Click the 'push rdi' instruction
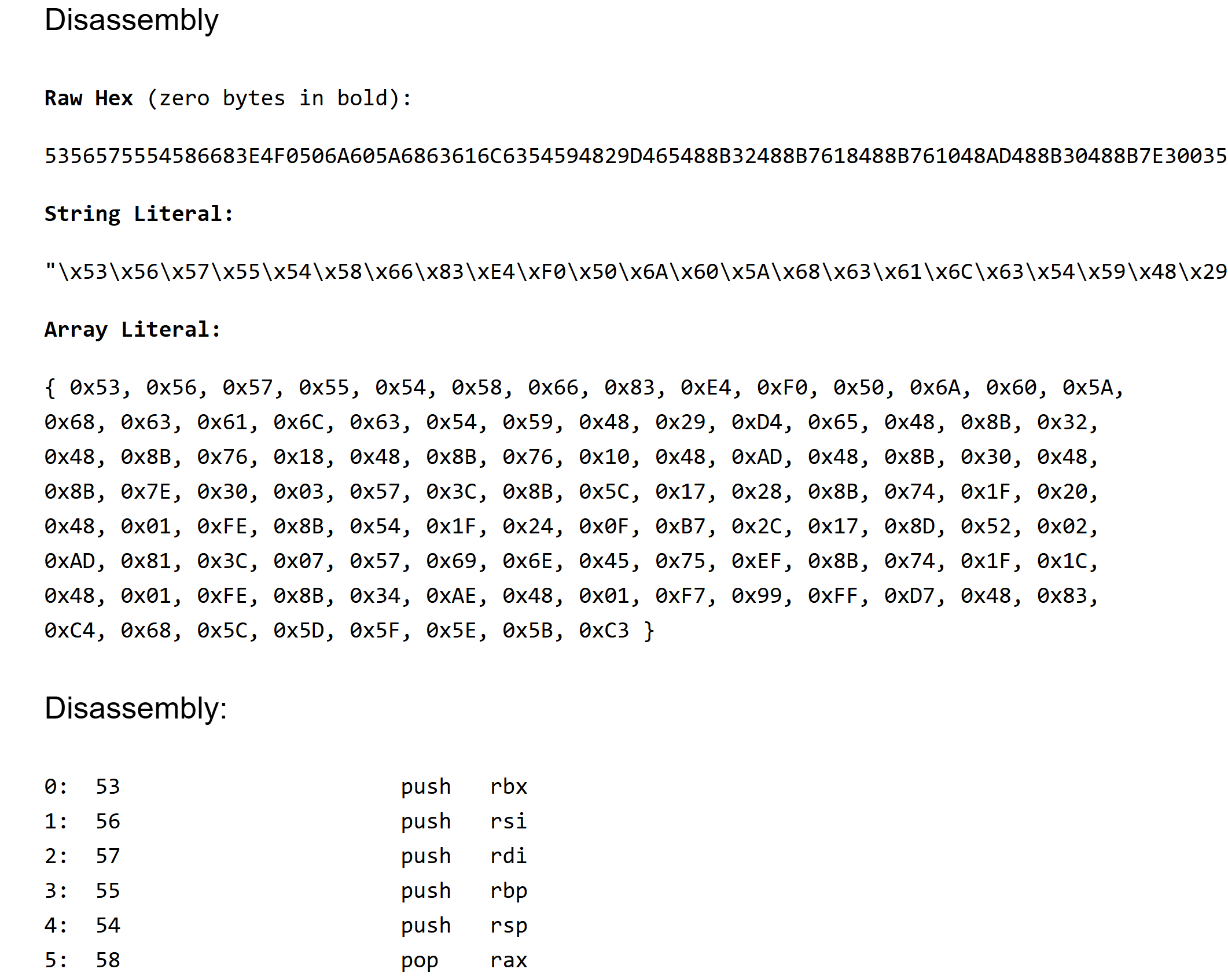Viewport: 1228px width, 980px height. (x=464, y=856)
